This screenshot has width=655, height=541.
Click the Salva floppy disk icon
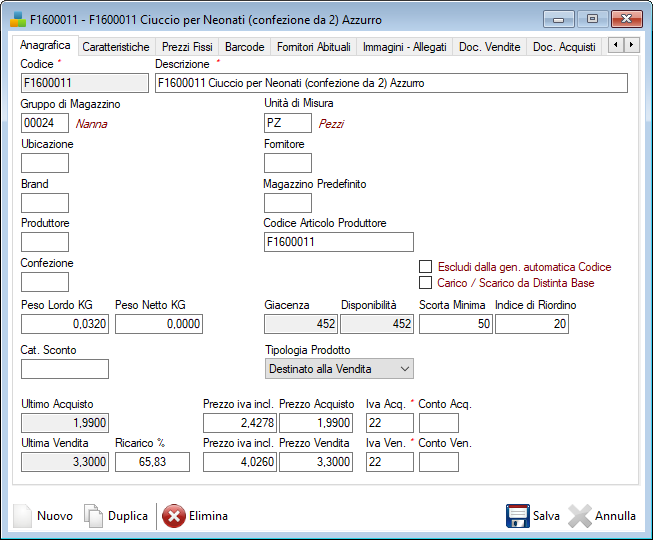click(x=517, y=516)
